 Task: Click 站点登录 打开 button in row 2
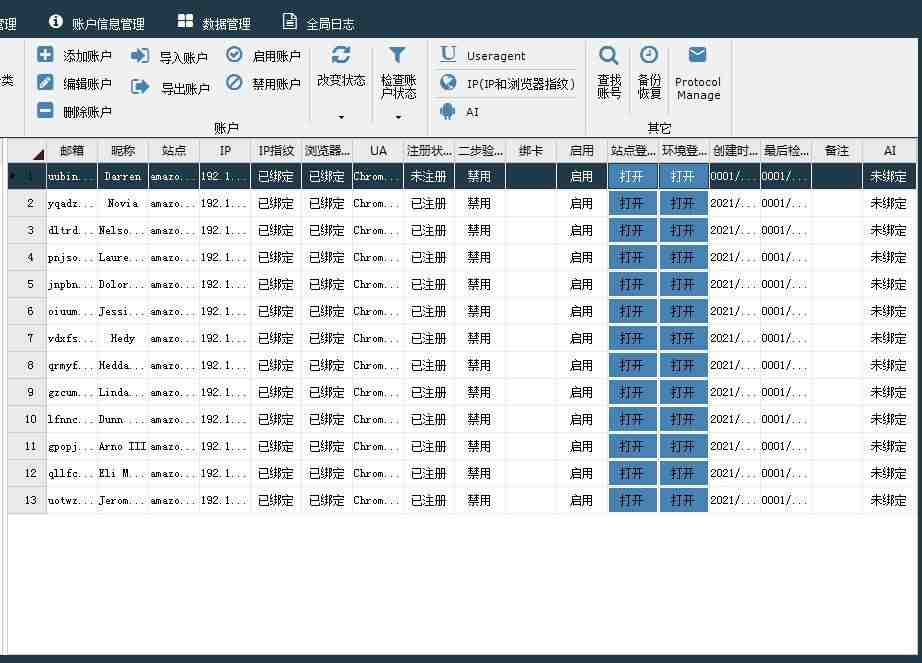click(x=633, y=203)
